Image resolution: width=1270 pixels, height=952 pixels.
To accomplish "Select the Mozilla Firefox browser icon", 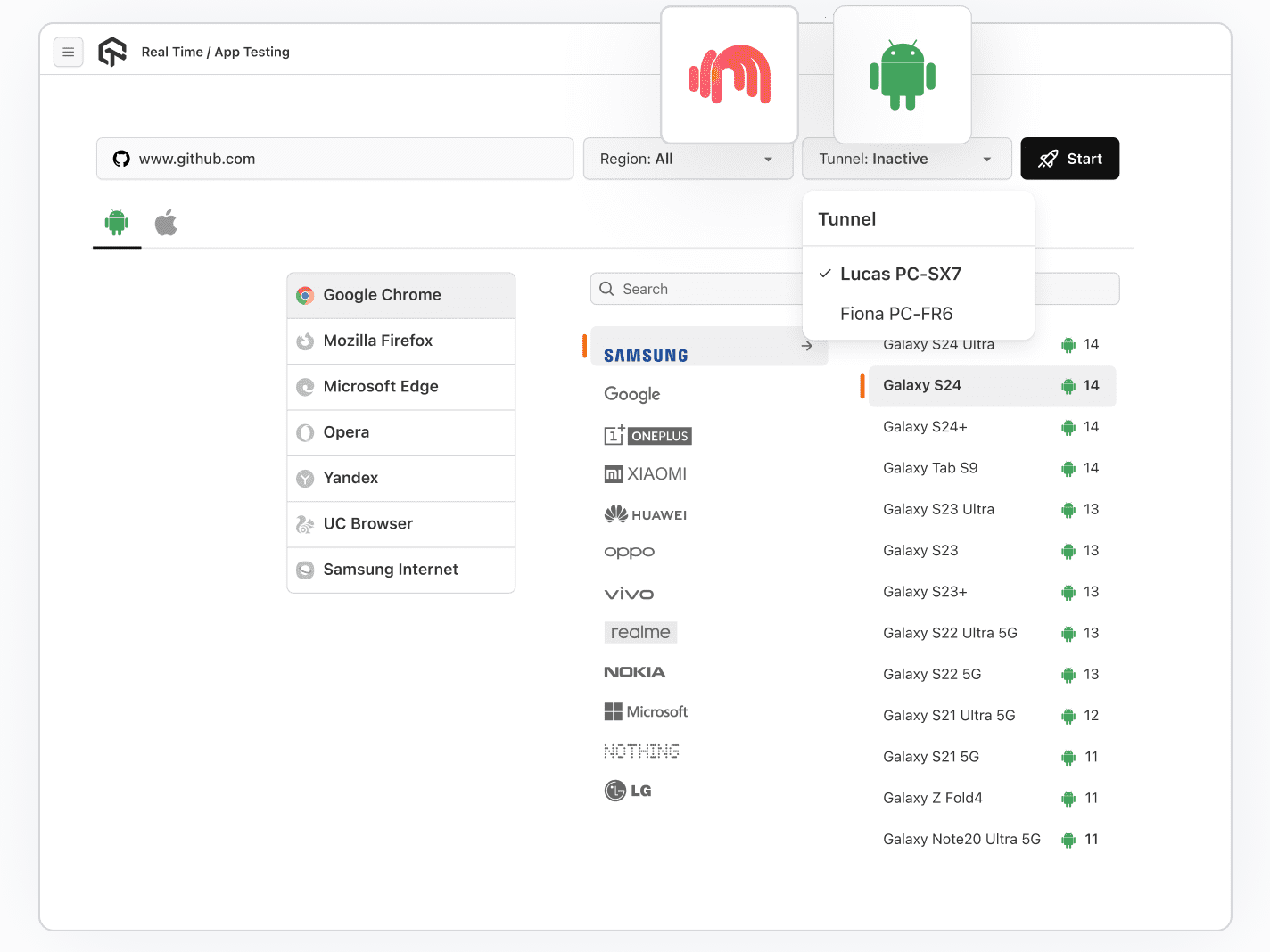I will coord(305,341).
